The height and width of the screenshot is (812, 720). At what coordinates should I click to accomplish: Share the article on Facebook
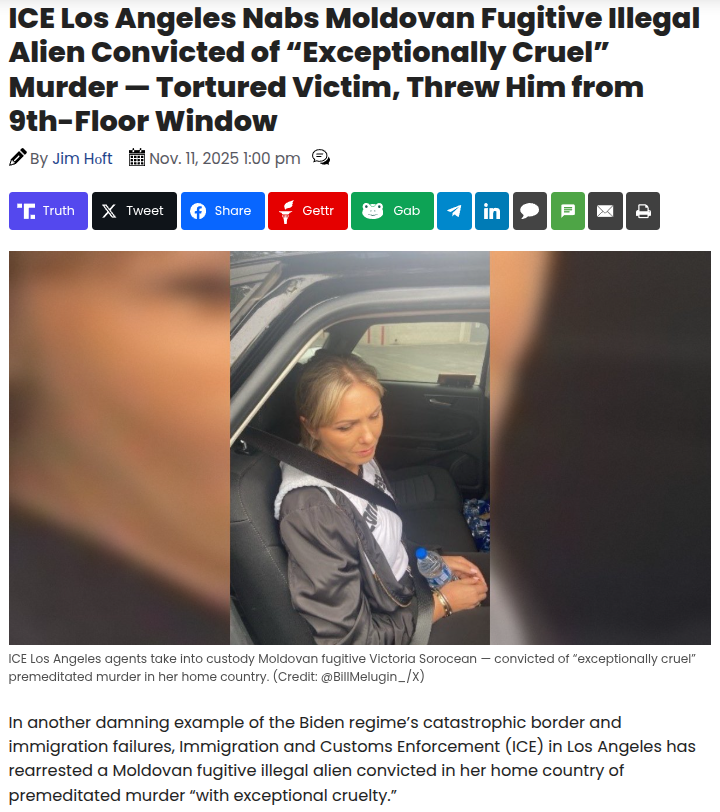(x=223, y=211)
